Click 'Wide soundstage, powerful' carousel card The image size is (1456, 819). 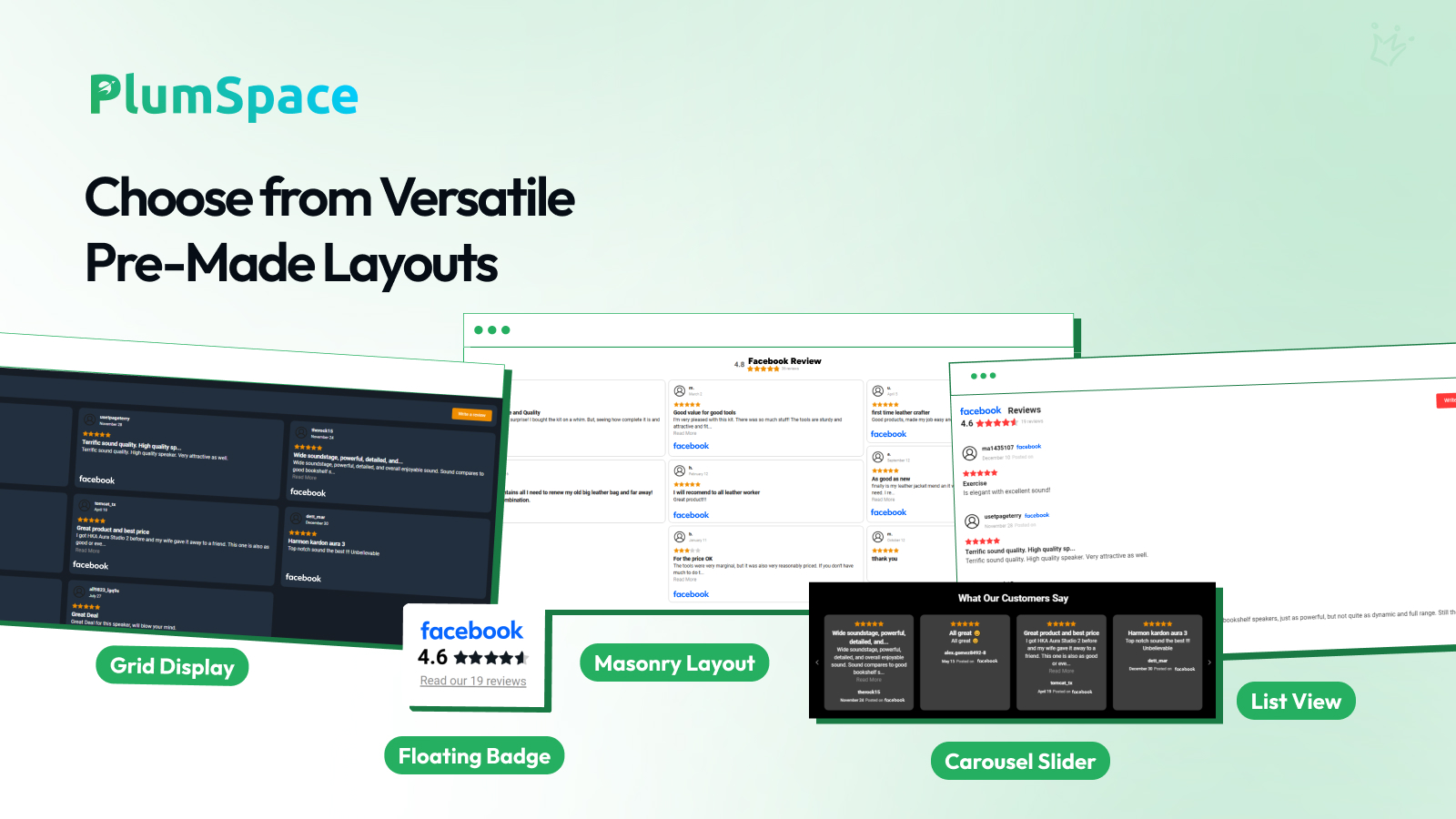869,662
